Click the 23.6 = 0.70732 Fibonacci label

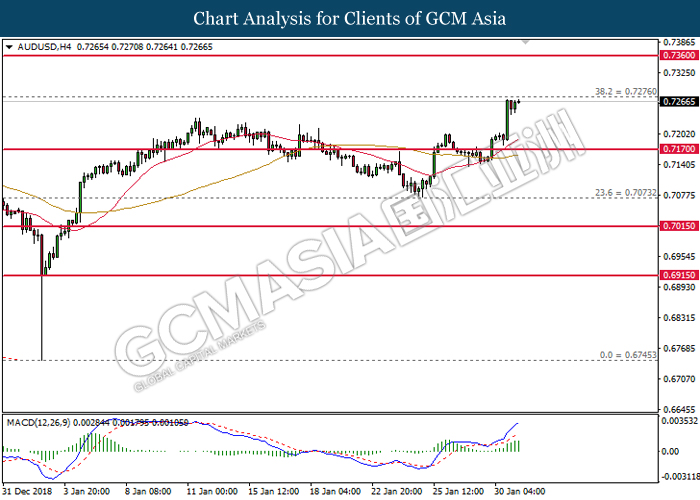(x=626, y=193)
